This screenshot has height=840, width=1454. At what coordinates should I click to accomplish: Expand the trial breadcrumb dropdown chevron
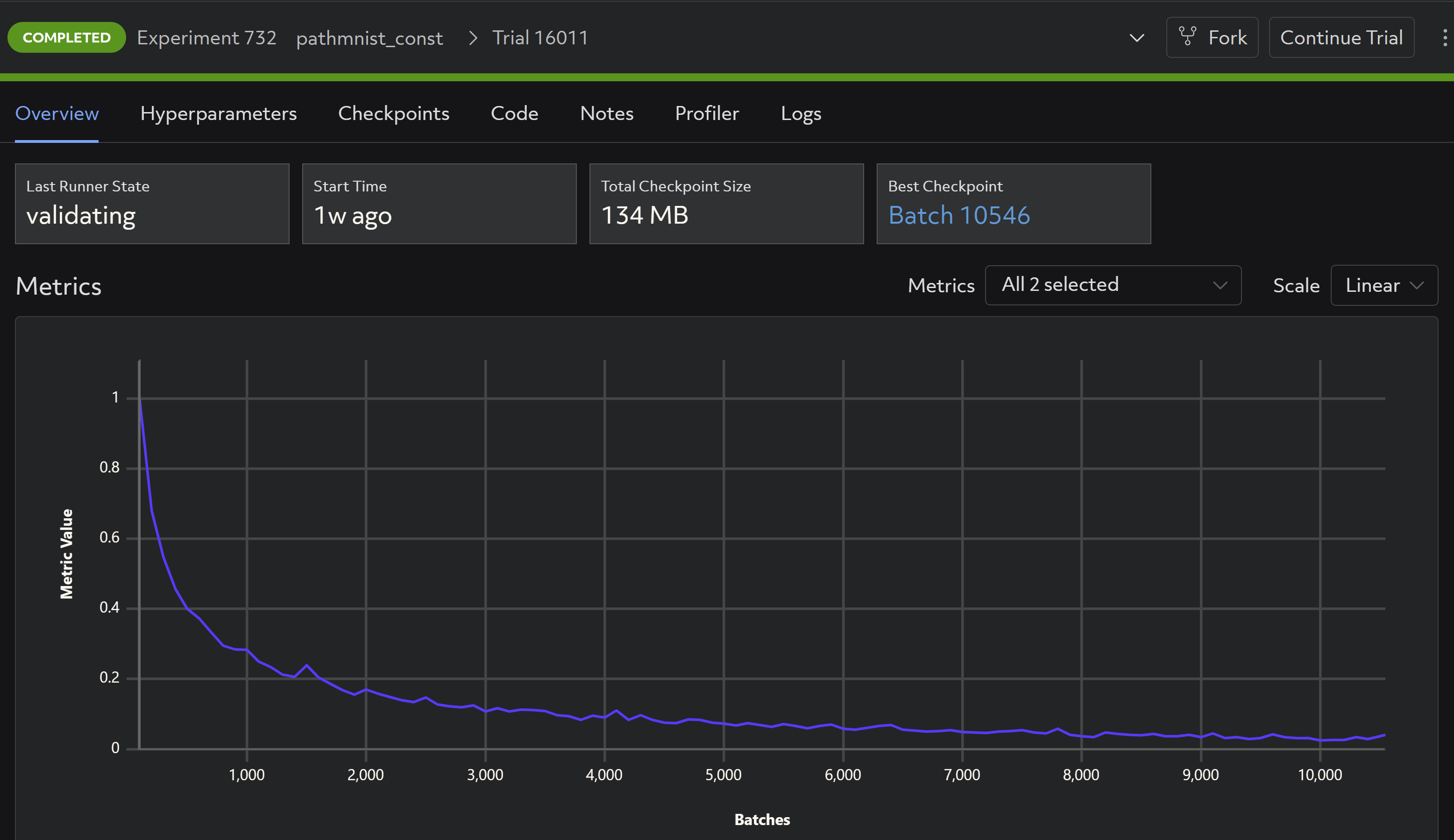click(1137, 38)
